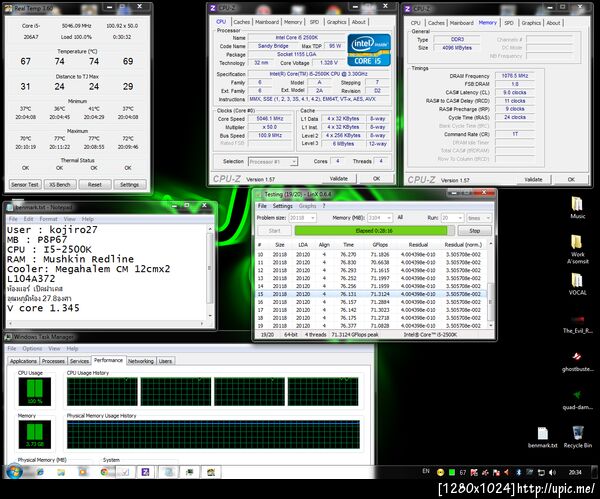Open the Work A'somsit desktop folder
This screenshot has height=499, width=600.
tap(577, 249)
